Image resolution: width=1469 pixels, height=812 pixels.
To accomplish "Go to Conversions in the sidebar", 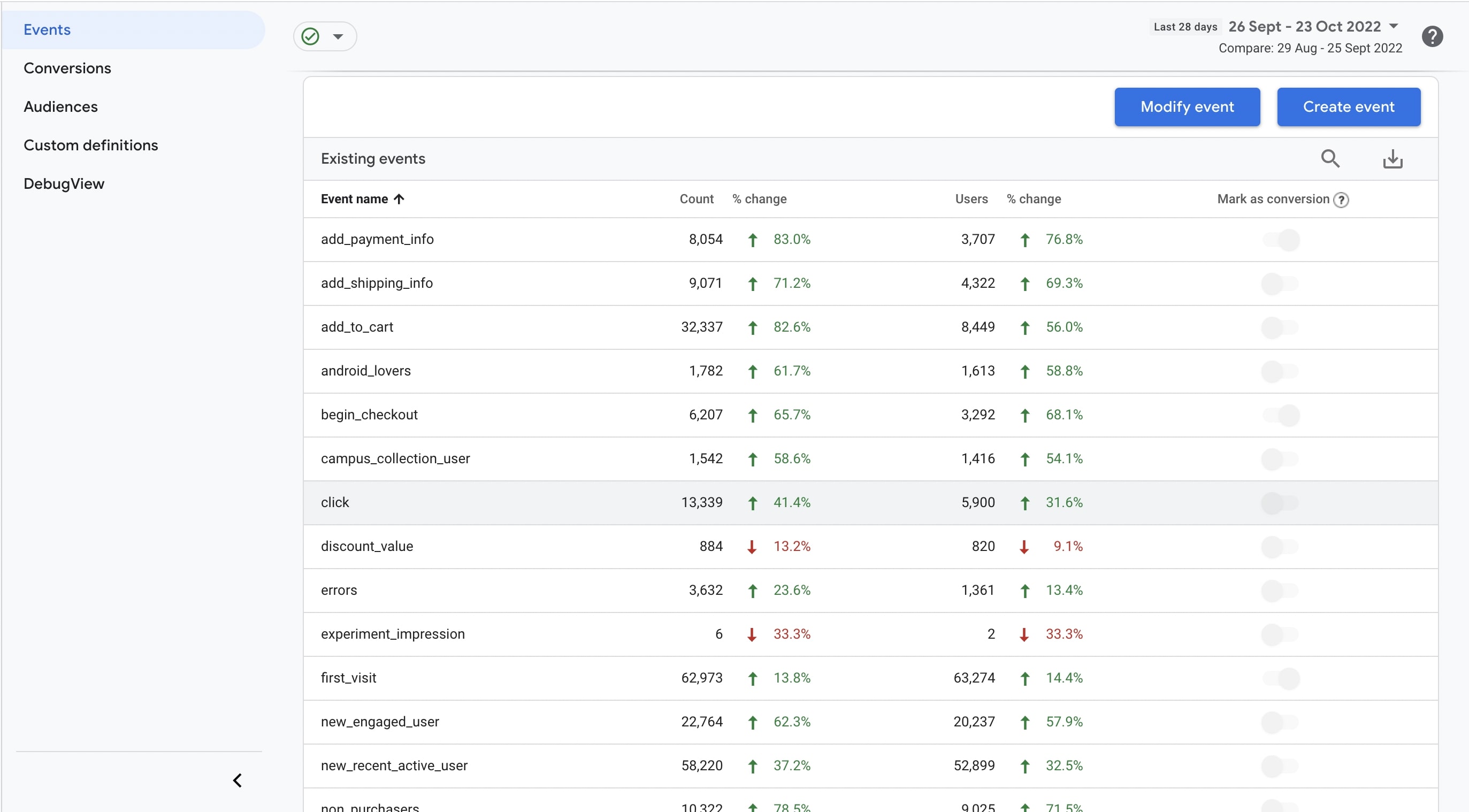I will point(67,68).
